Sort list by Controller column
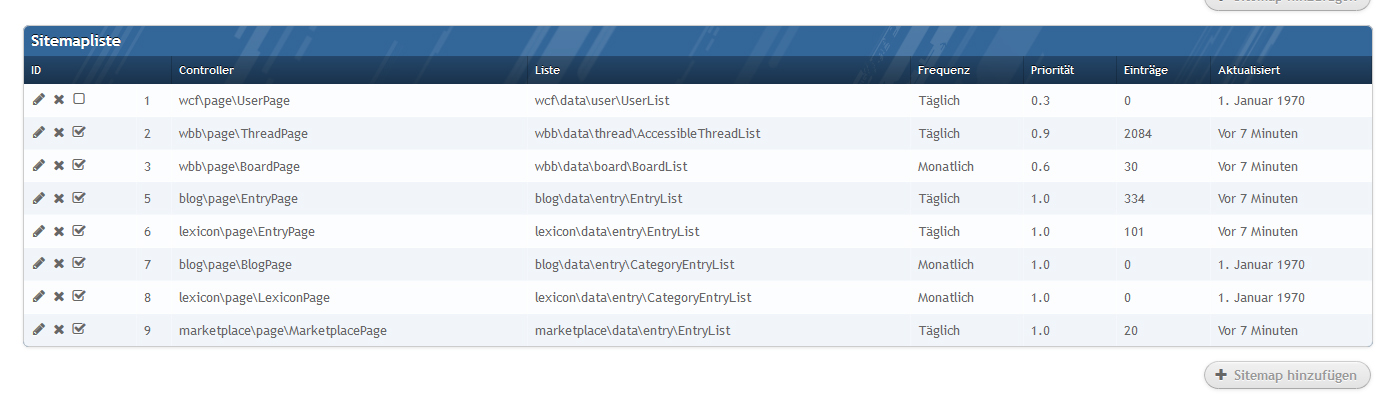This screenshot has height=401, width=1394. 206,71
